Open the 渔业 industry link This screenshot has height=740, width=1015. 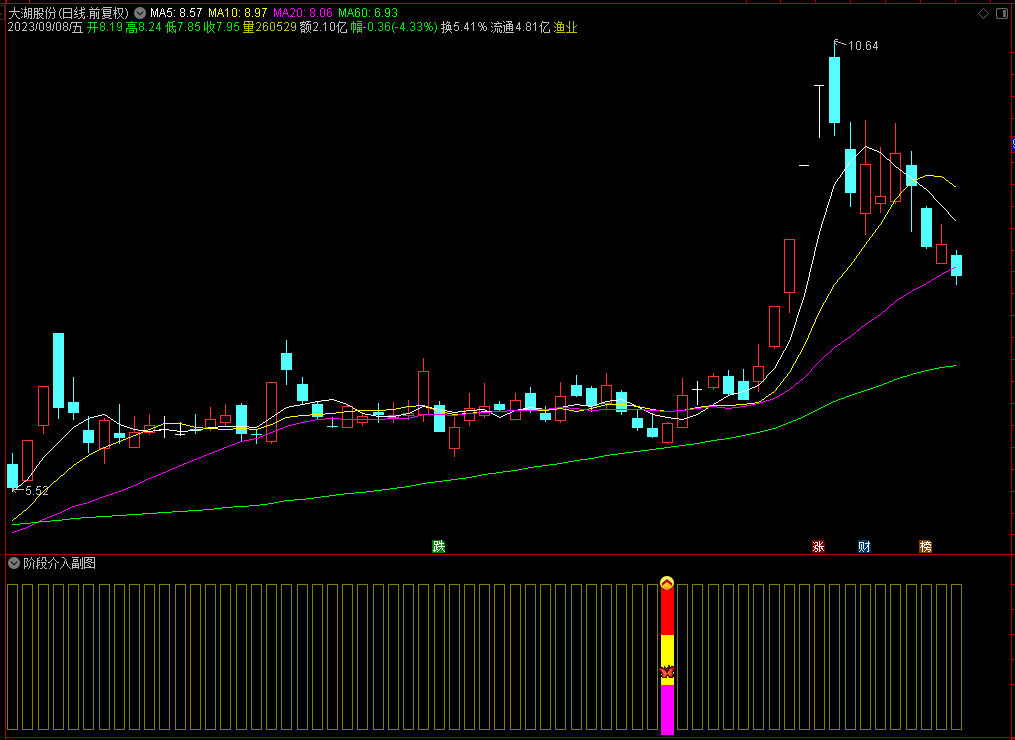tap(565, 27)
